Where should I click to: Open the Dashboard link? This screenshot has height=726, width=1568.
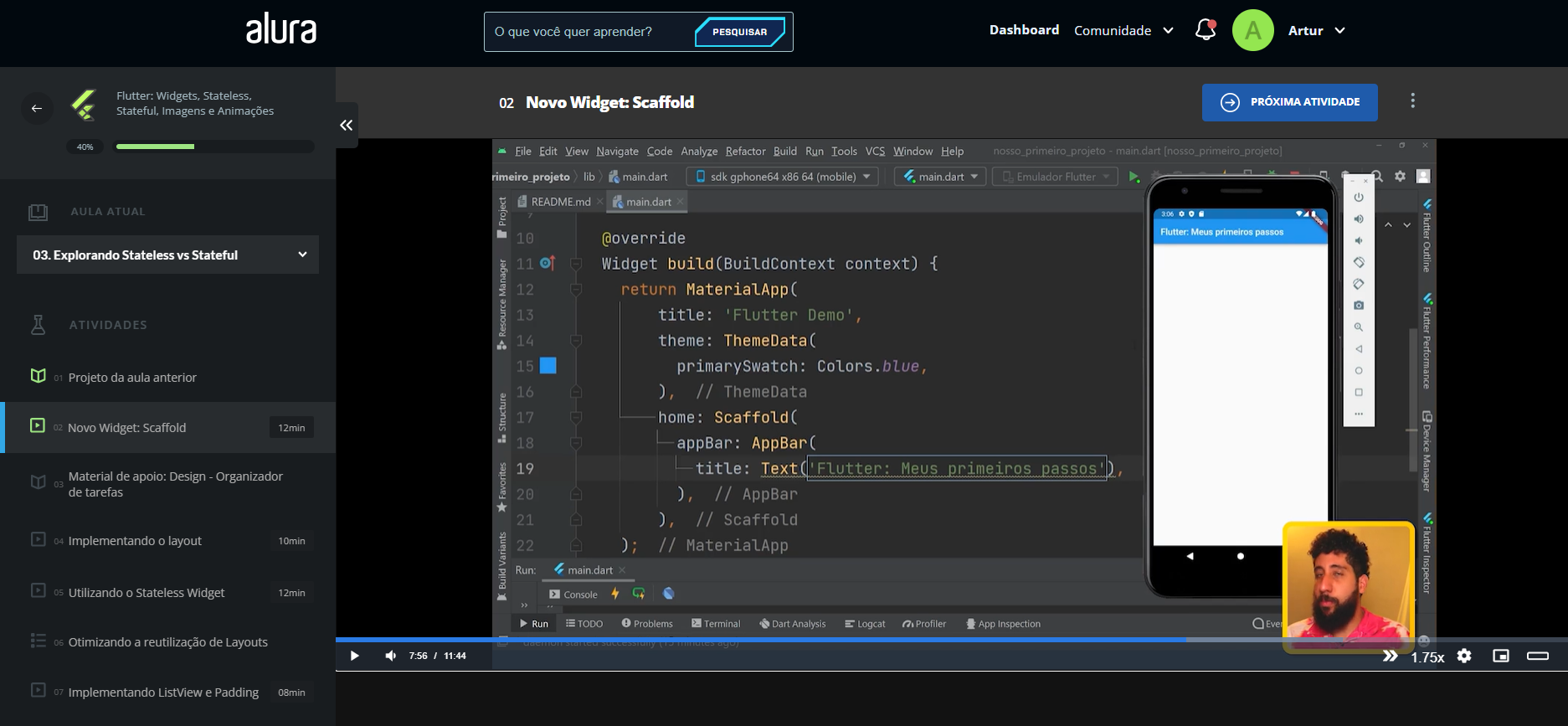(1024, 30)
